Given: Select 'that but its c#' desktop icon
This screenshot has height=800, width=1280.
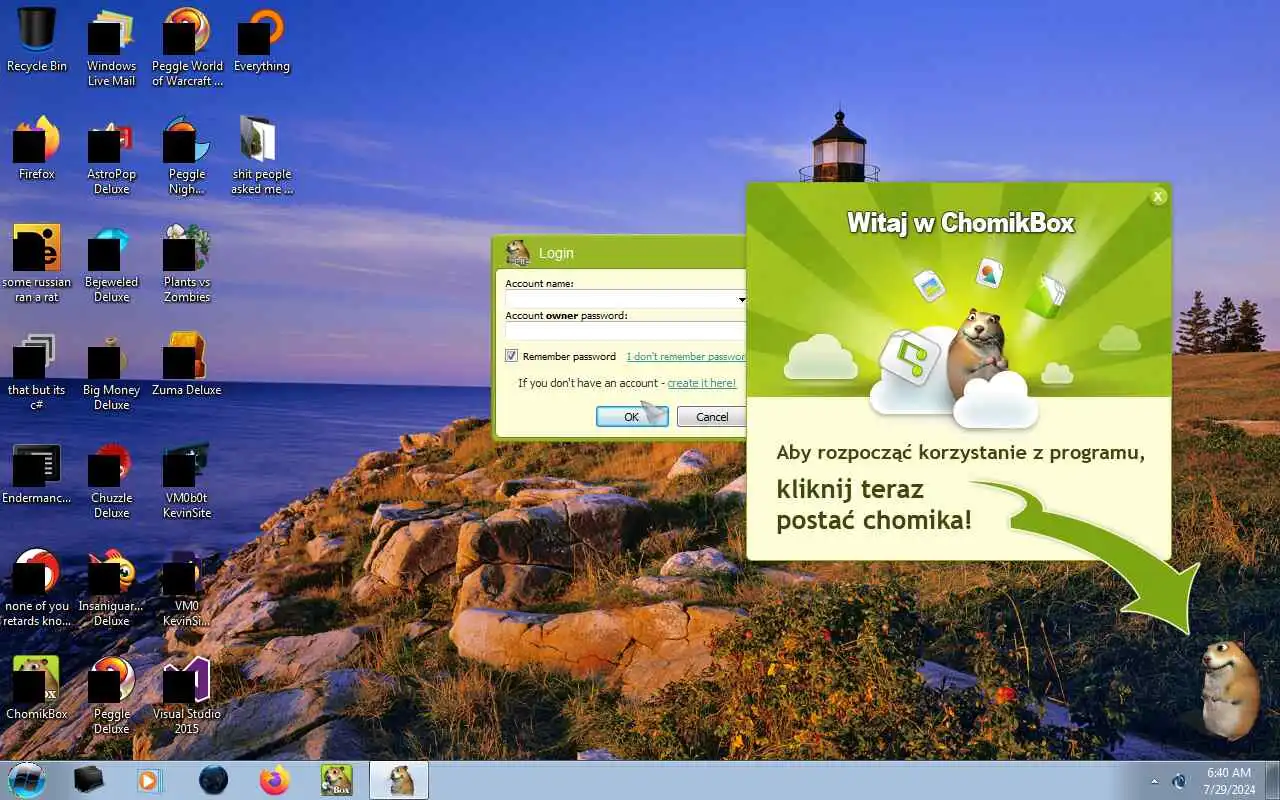Looking at the screenshot, I should point(37,370).
